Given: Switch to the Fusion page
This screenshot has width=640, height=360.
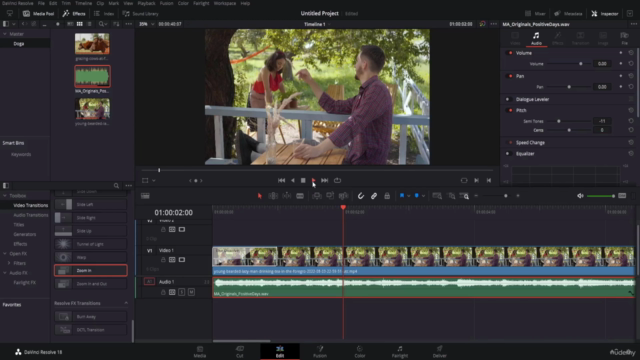Looking at the screenshot, I should (x=320, y=351).
